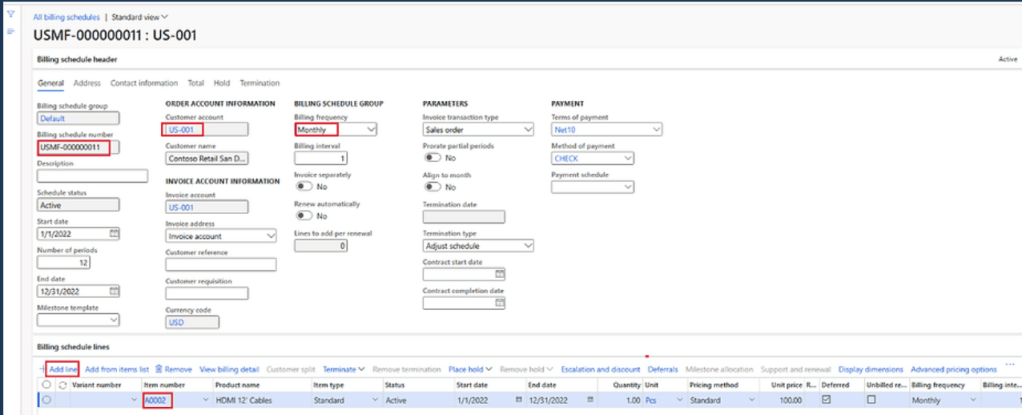This screenshot has width=1022, height=415.
Task: Expand the Billing frequency dropdown in header
Action: (371, 129)
